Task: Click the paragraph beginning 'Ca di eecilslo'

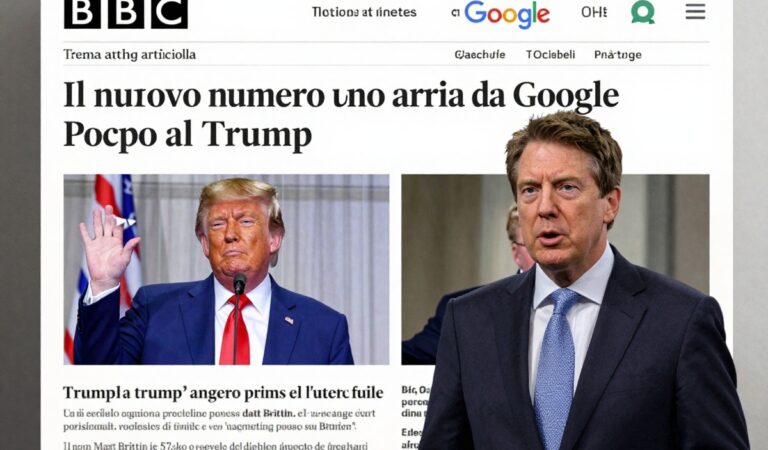Action: pos(215,420)
